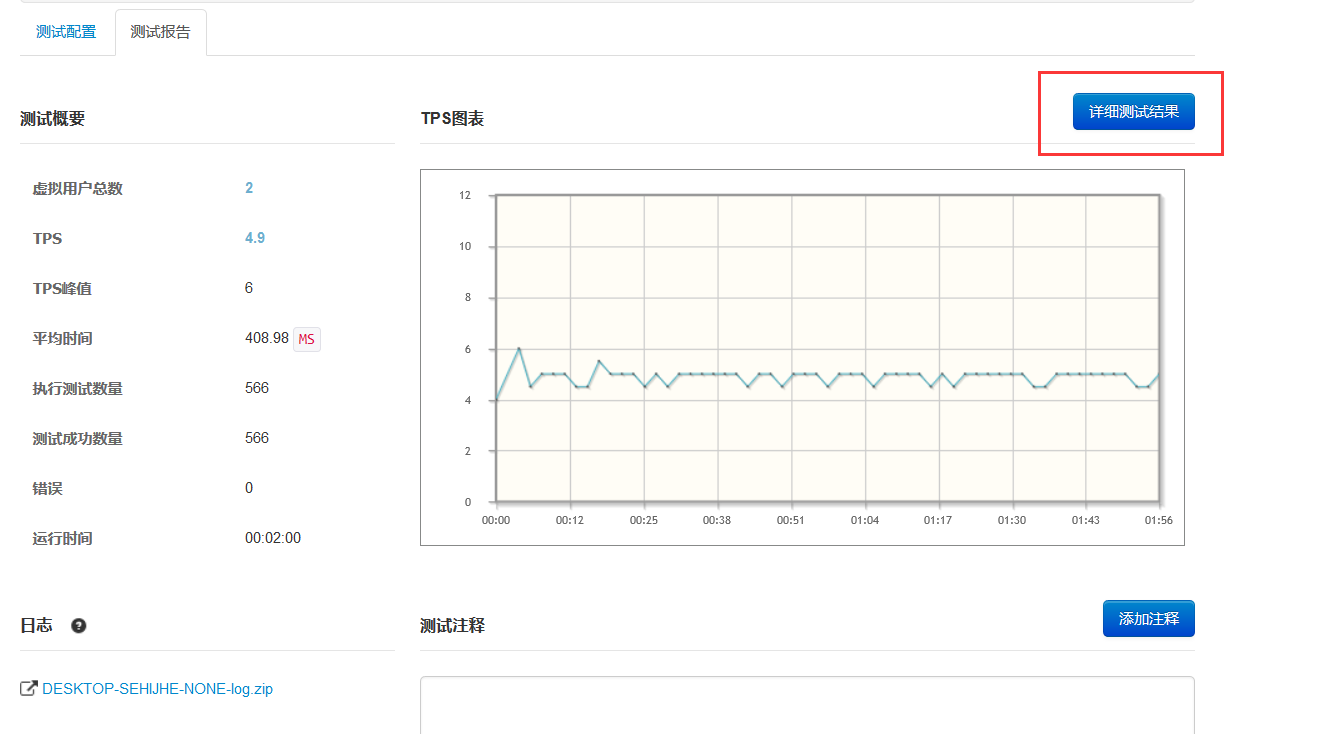The width and height of the screenshot is (1338, 734).
Task: Switch to the 测试配置 tab
Action: 66,32
